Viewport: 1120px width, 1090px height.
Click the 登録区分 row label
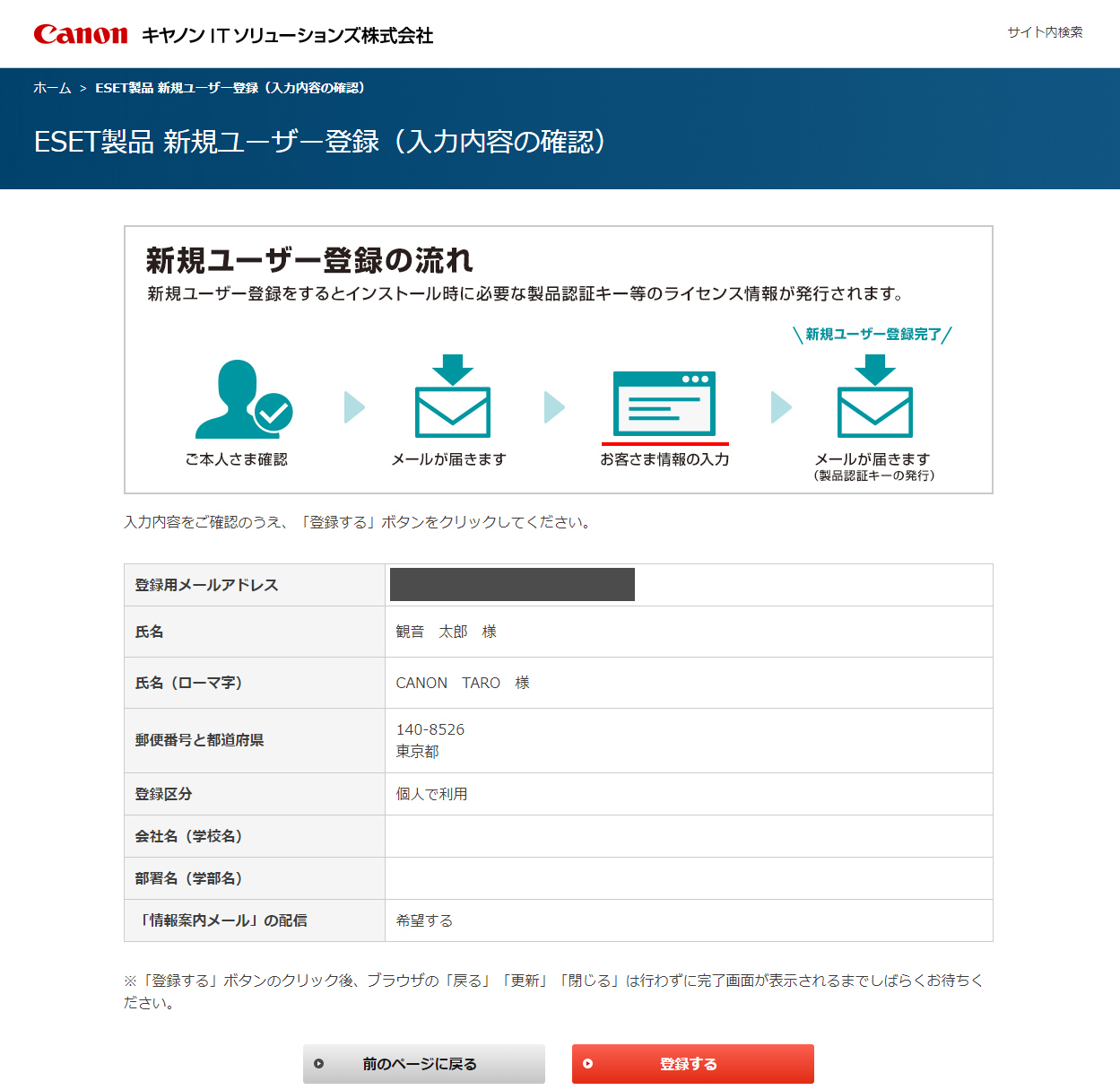click(x=163, y=794)
